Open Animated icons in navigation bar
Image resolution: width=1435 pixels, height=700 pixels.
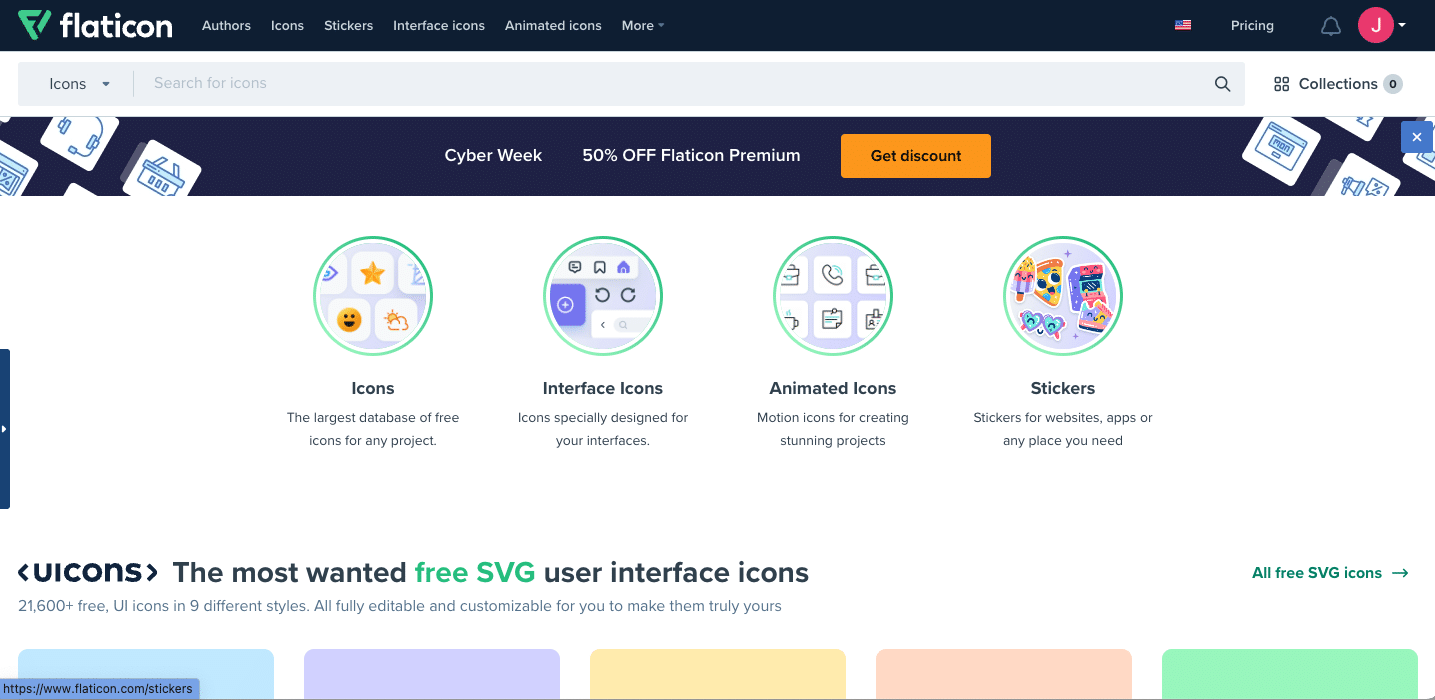coord(553,26)
